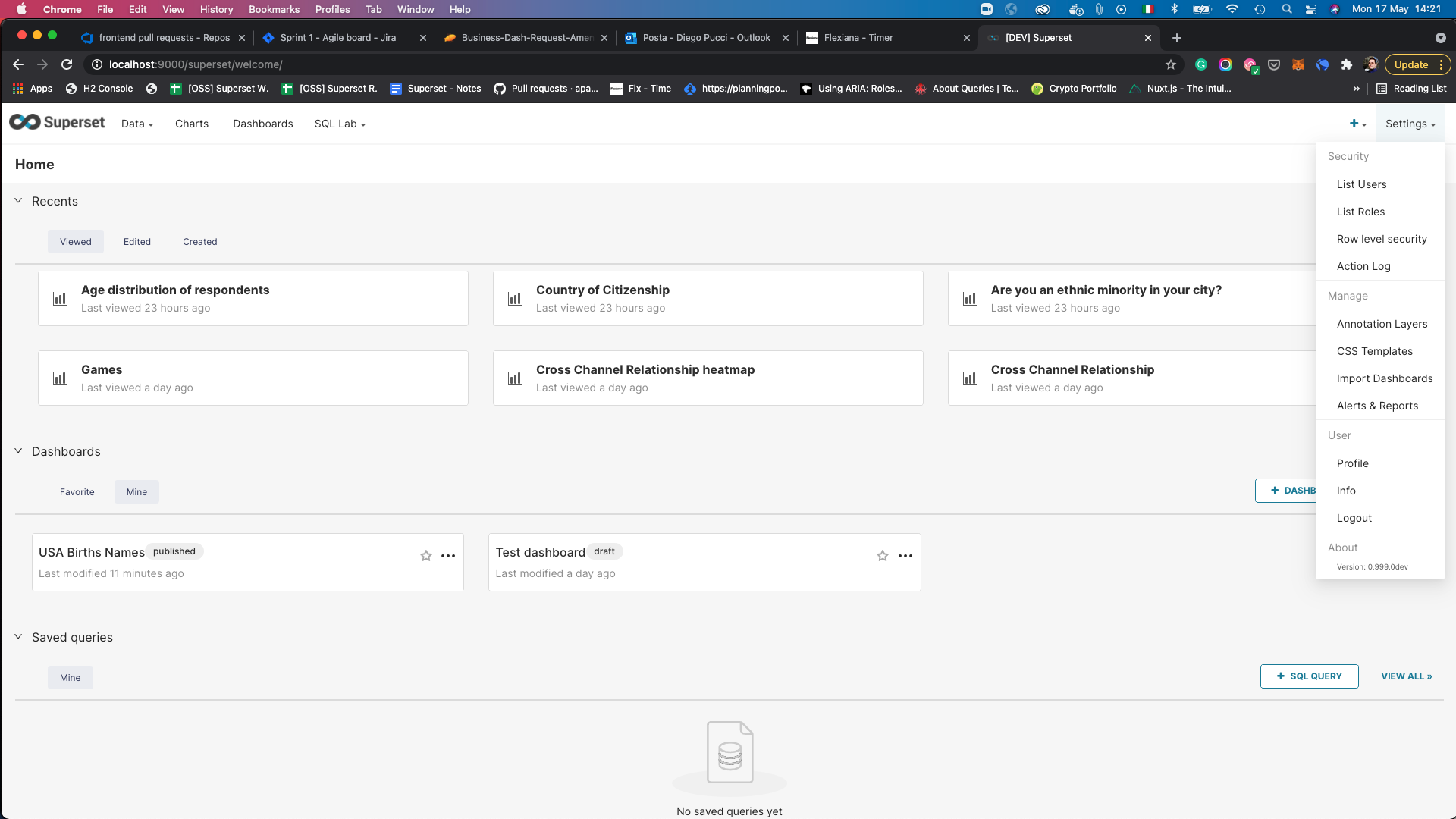Reload page with browser refresh icon
Image resolution: width=1456 pixels, height=819 pixels.
pyautogui.click(x=67, y=64)
